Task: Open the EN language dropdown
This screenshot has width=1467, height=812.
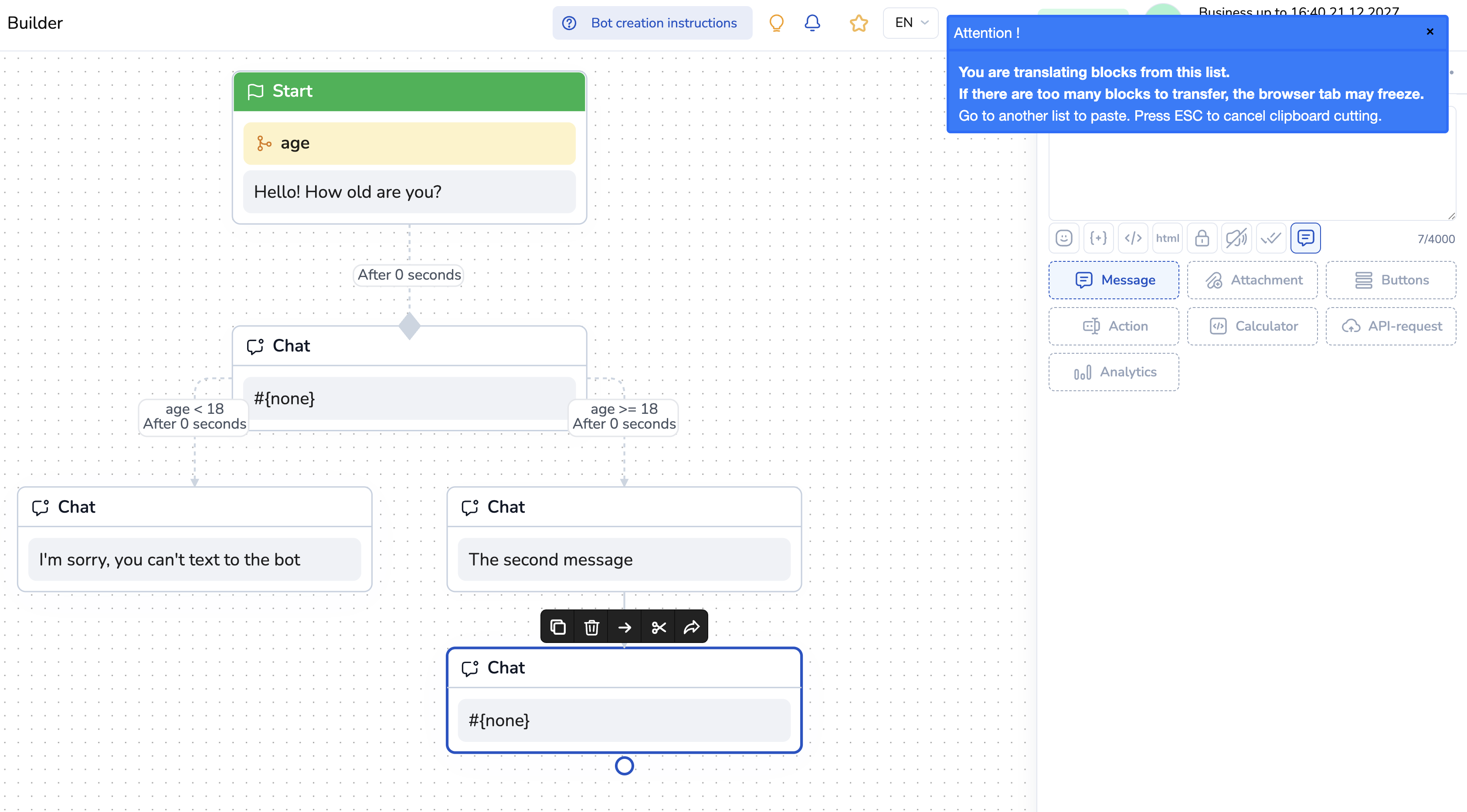Action: coord(910,23)
